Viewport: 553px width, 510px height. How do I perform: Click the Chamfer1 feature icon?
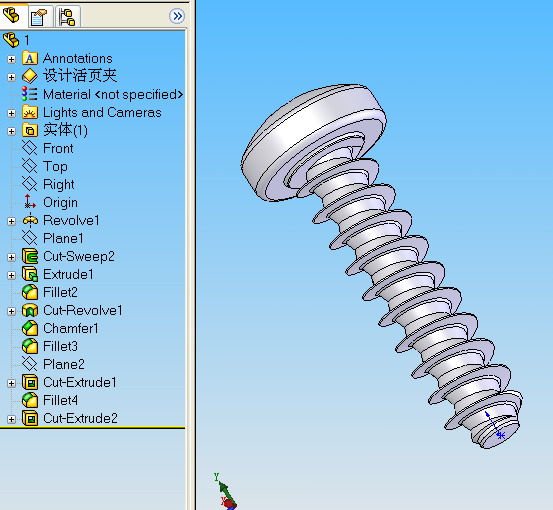coord(30,328)
